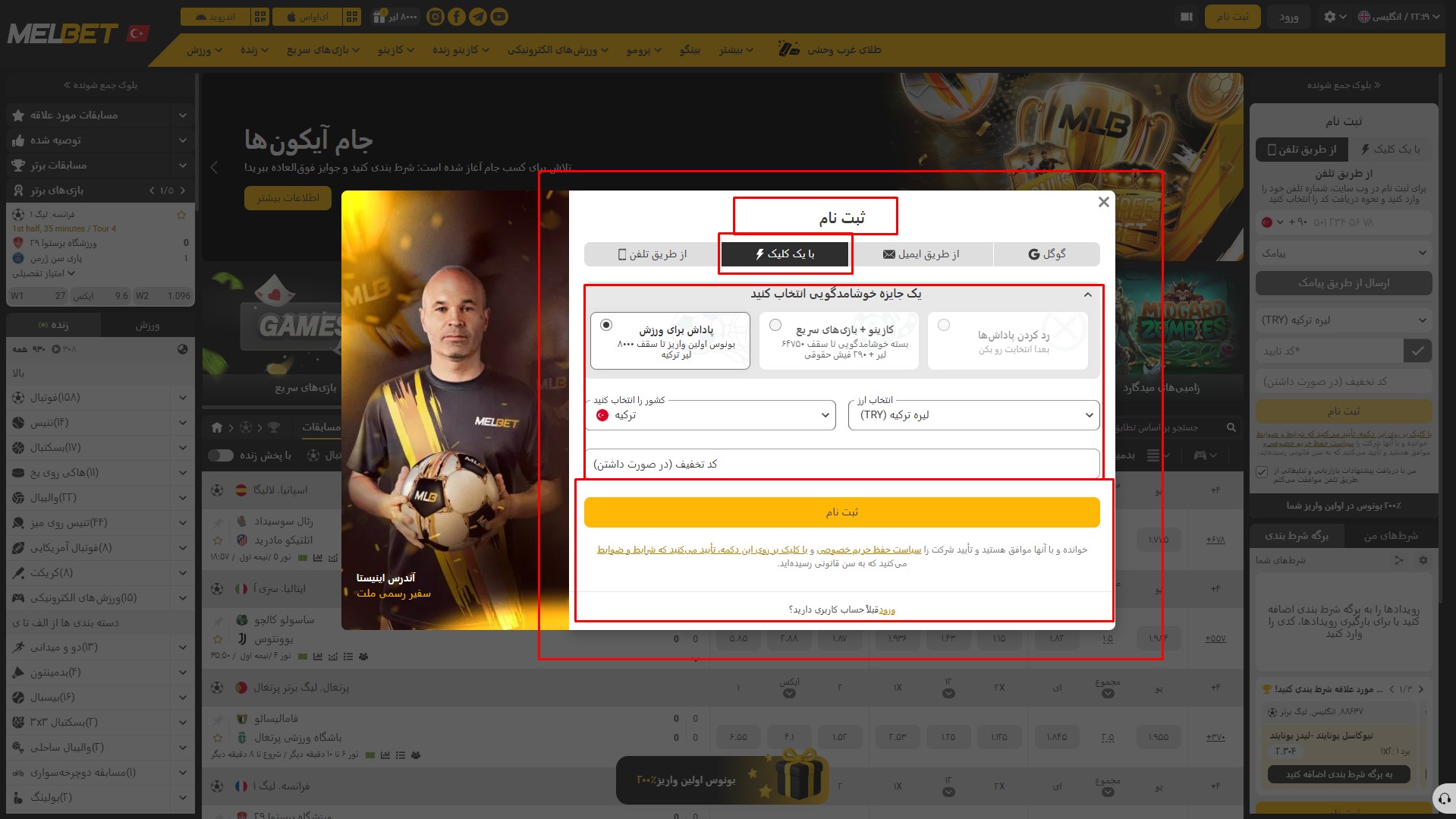Click the ارسال از طریق پیامک button

1344,283
